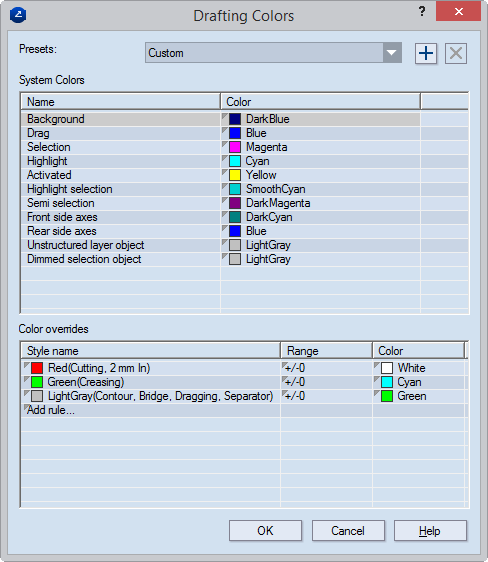Click Add rule... in Color overrides

51,410
